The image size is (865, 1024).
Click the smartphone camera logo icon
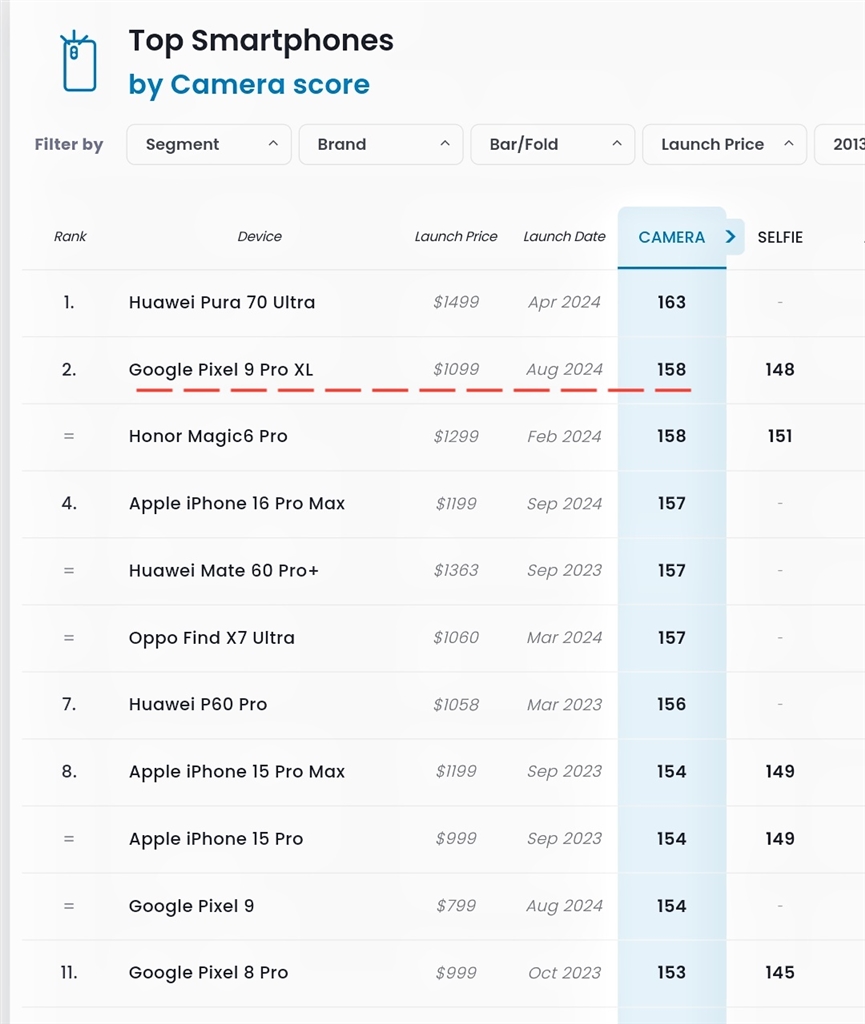pos(79,62)
